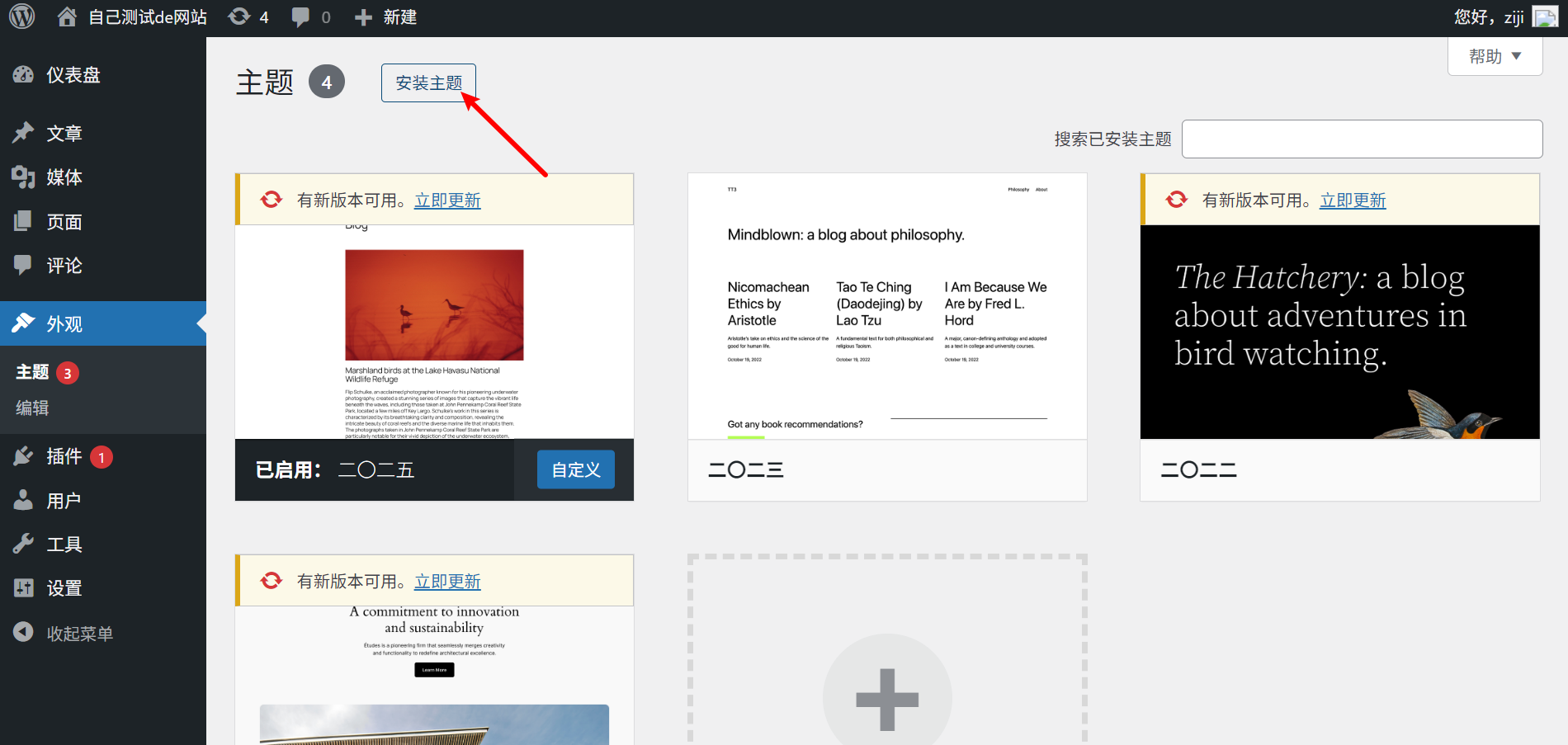Open 媒体 menu item
Screen dimensions: 1568x745
103,177
